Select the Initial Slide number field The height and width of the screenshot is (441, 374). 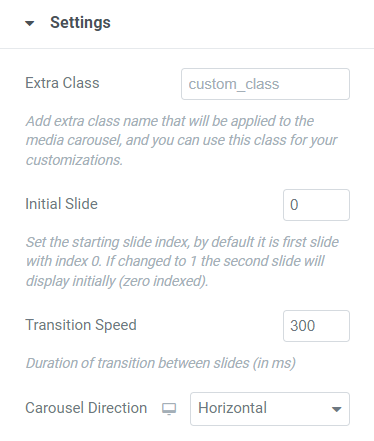[316, 205]
